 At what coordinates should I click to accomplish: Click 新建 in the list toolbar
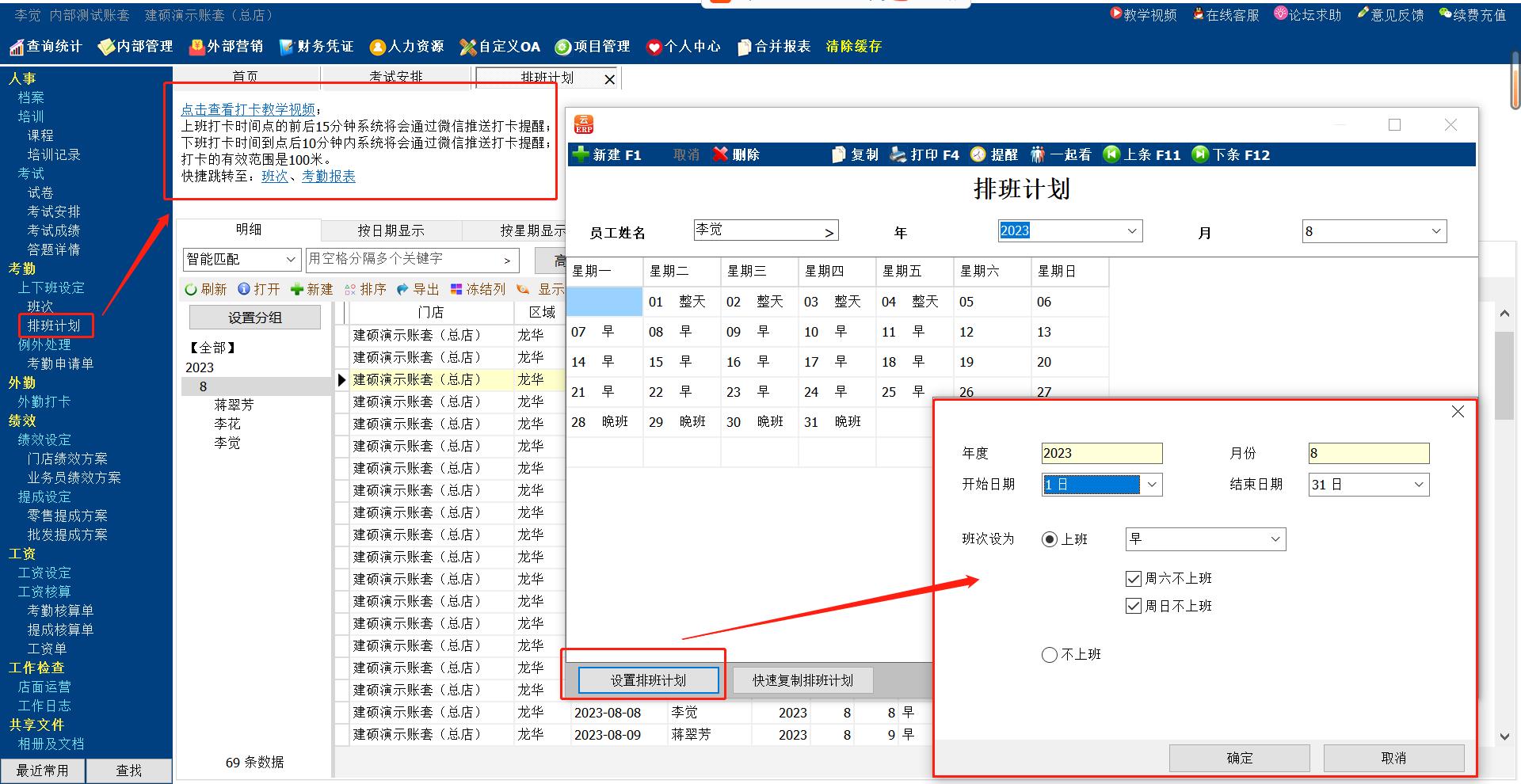pyautogui.click(x=312, y=289)
